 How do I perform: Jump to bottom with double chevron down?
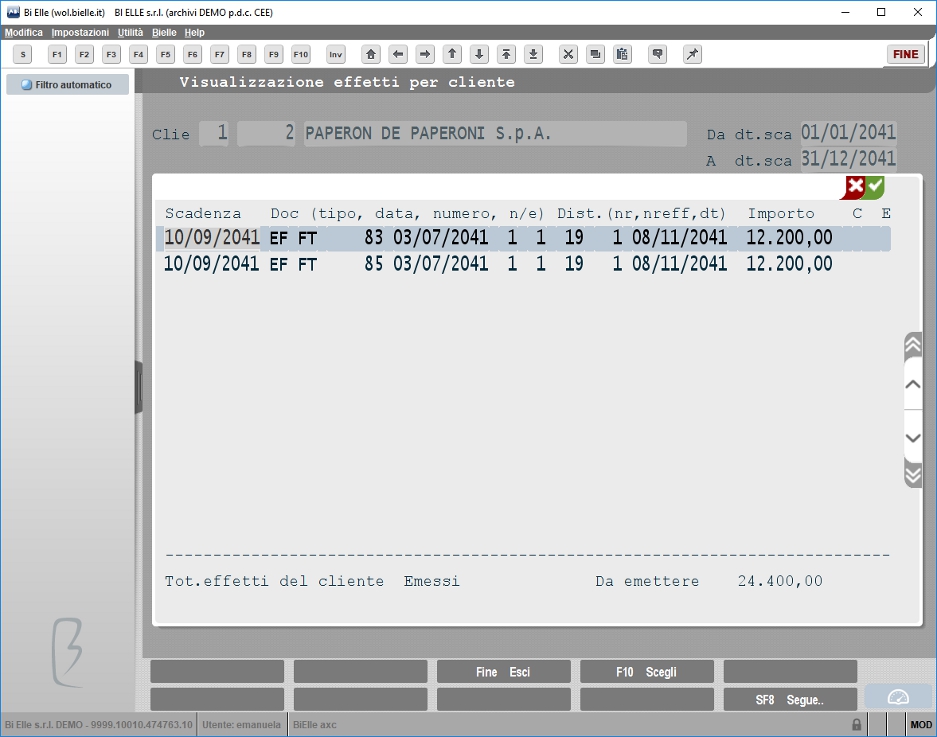pos(912,475)
